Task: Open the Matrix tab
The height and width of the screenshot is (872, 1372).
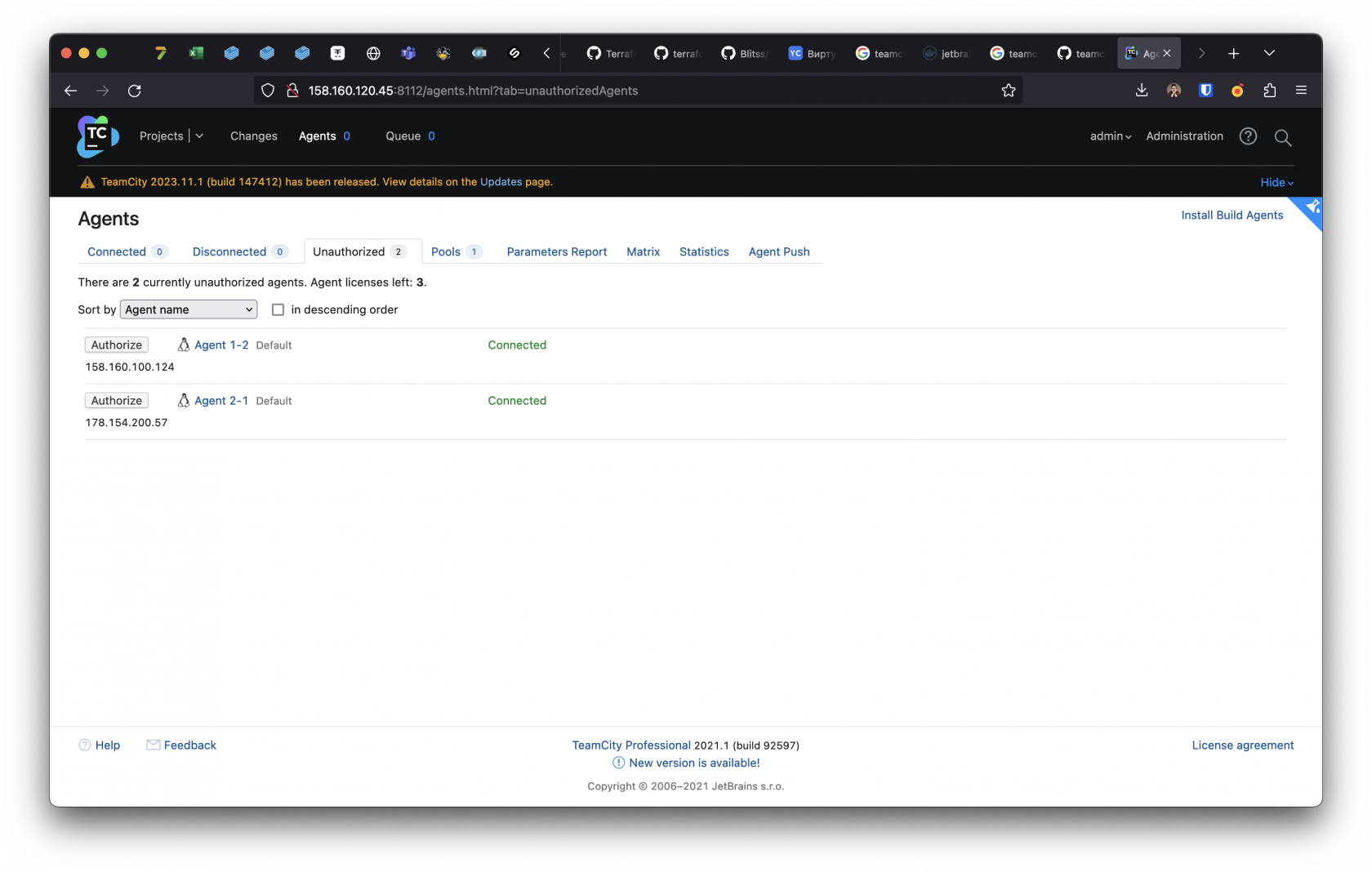Action: coord(644,251)
